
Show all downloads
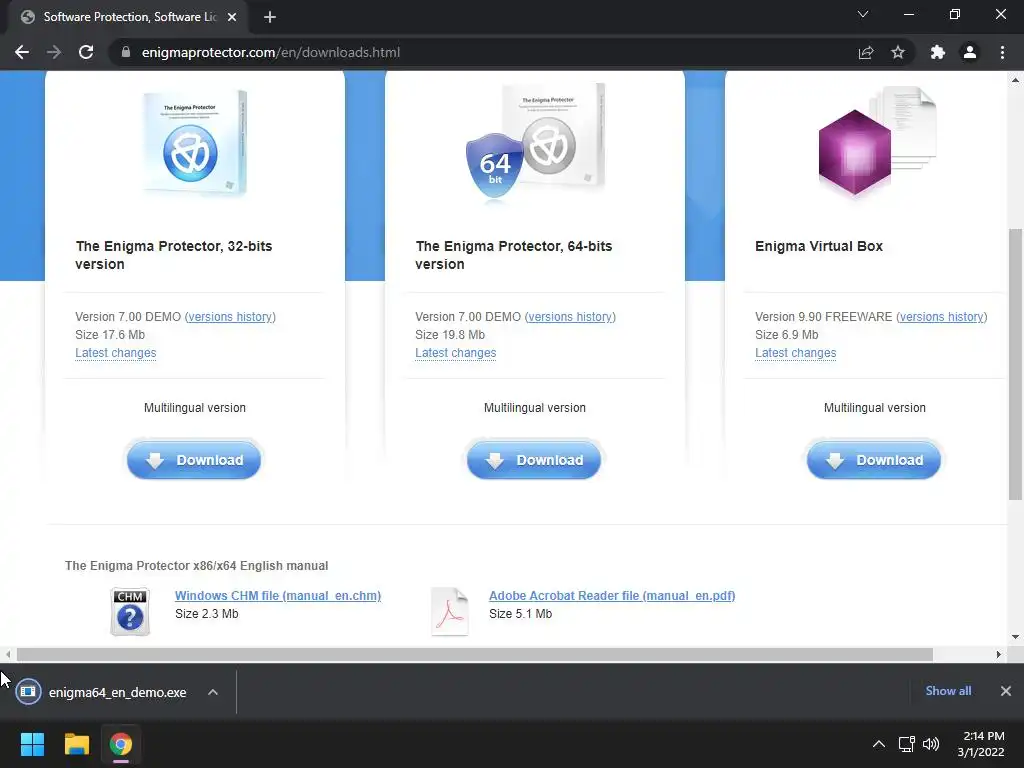948,691
